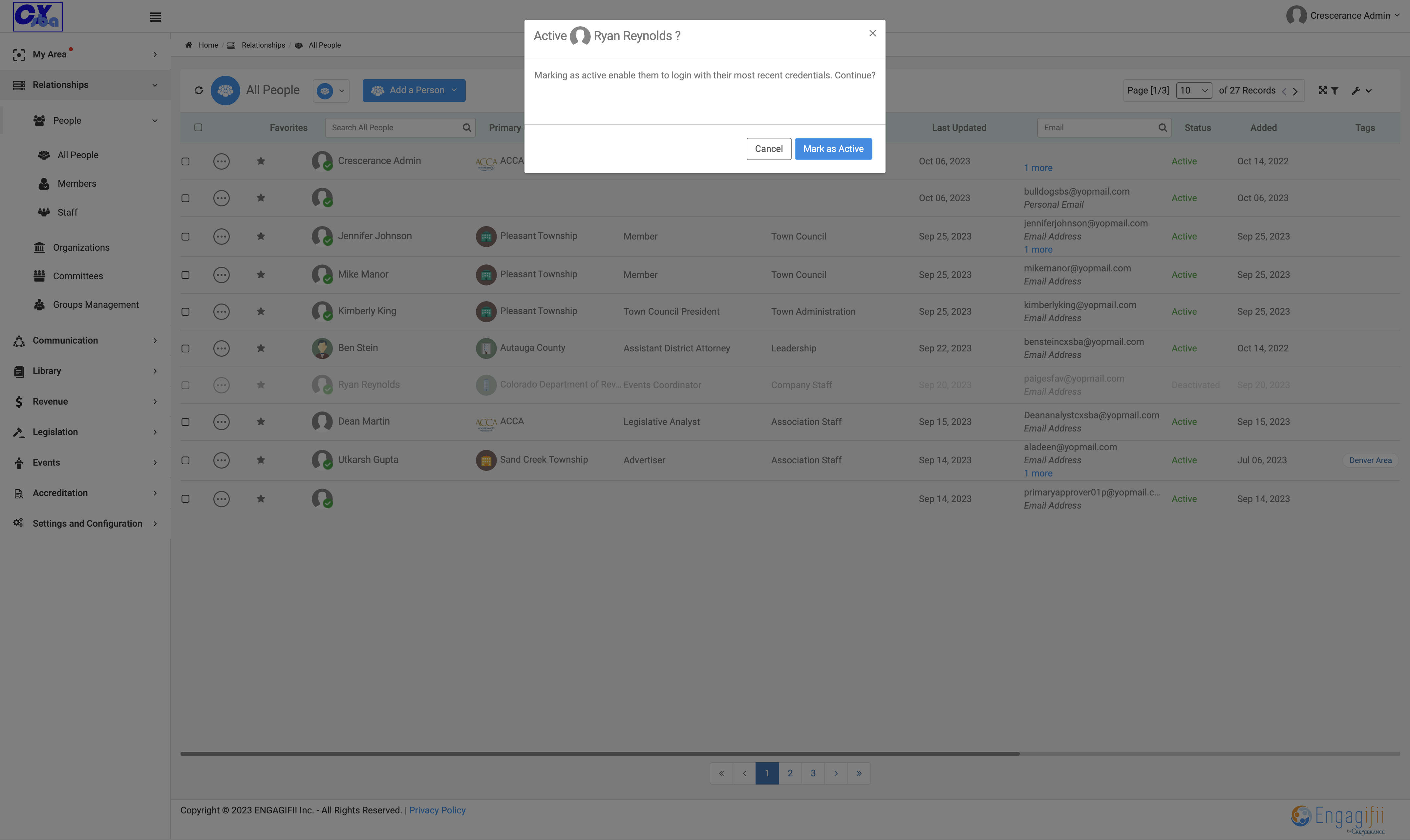This screenshot has height=840, width=1410.
Task: Click the '1 more' link for Utkarsh Gupta
Action: pos(1038,474)
